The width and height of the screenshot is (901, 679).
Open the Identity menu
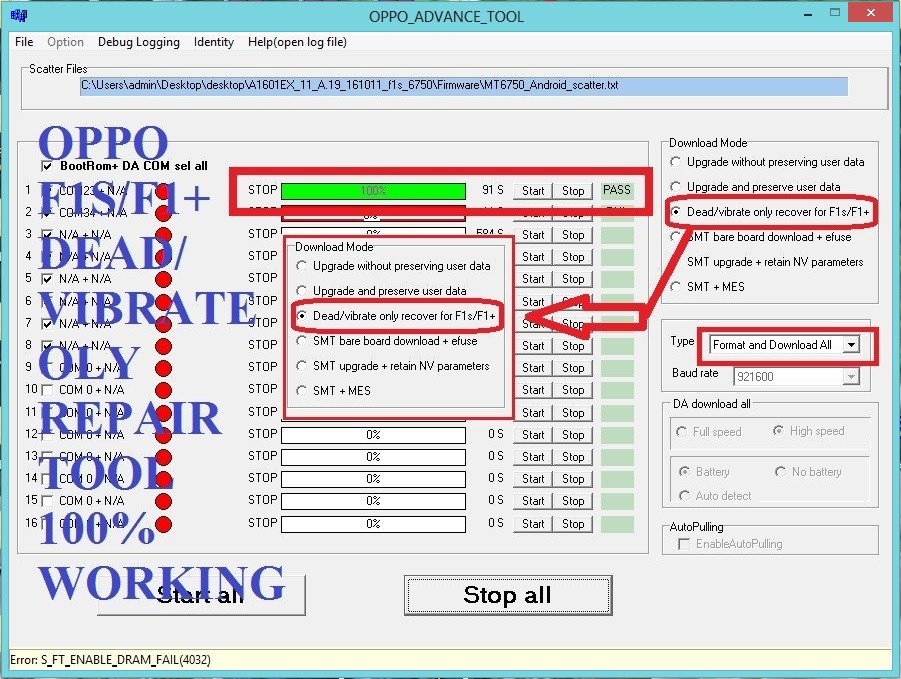point(214,42)
